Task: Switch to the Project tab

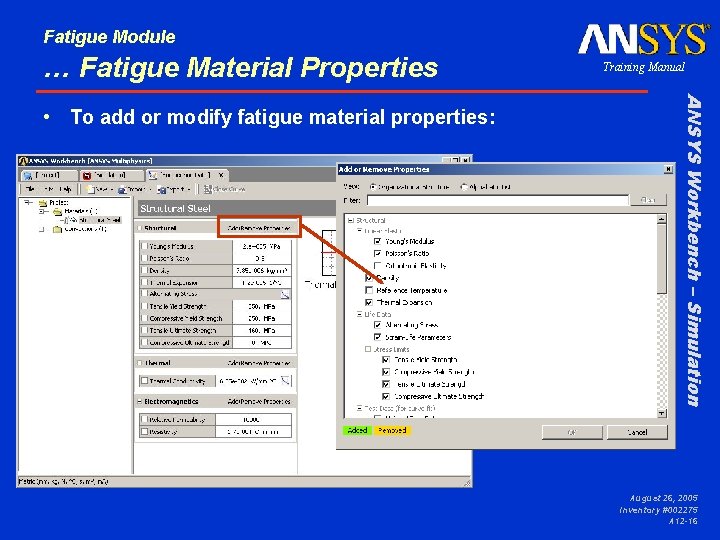Action: point(50,175)
